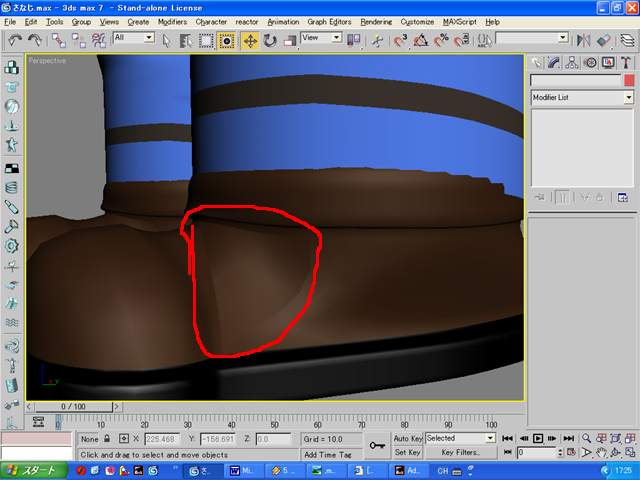Toggle Auto Key animation mode

click(x=408, y=438)
